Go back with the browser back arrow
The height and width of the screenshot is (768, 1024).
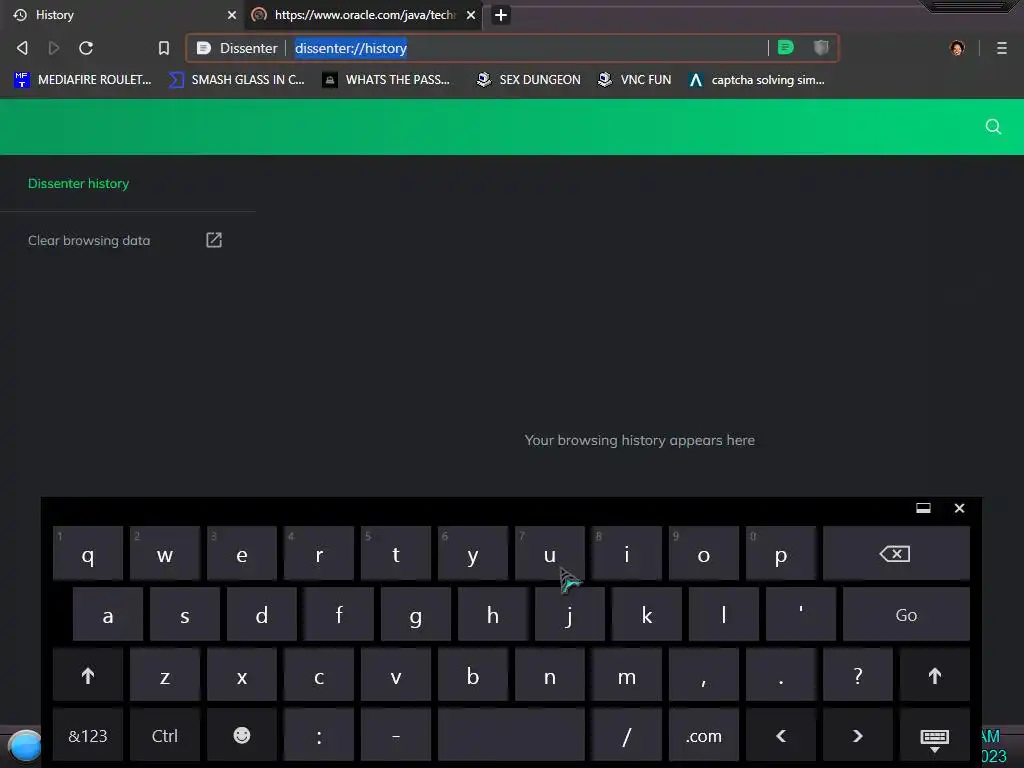click(22, 48)
